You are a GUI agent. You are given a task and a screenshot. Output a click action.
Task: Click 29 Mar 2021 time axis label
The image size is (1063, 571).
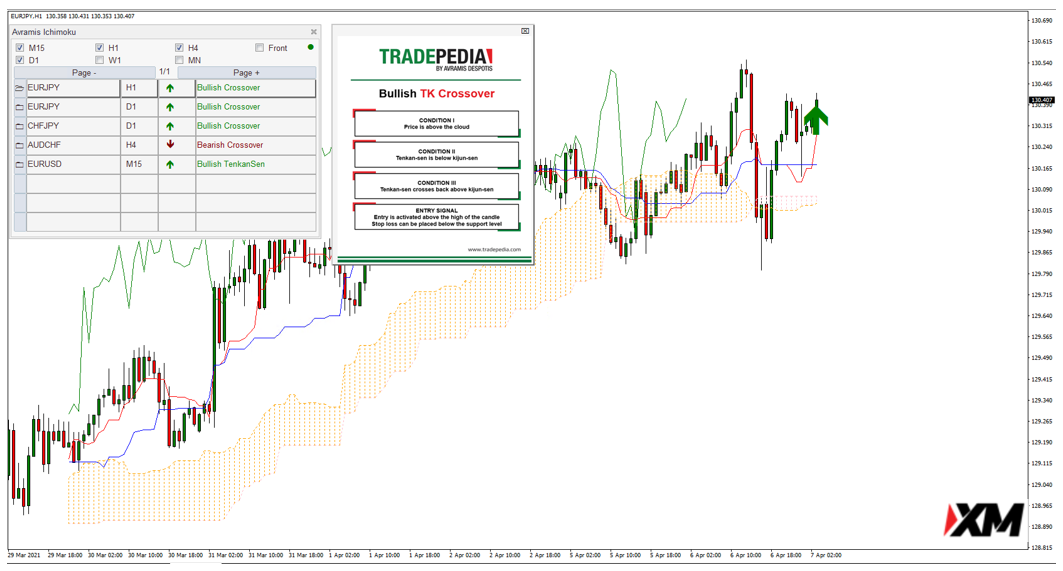[x=24, y=555]
